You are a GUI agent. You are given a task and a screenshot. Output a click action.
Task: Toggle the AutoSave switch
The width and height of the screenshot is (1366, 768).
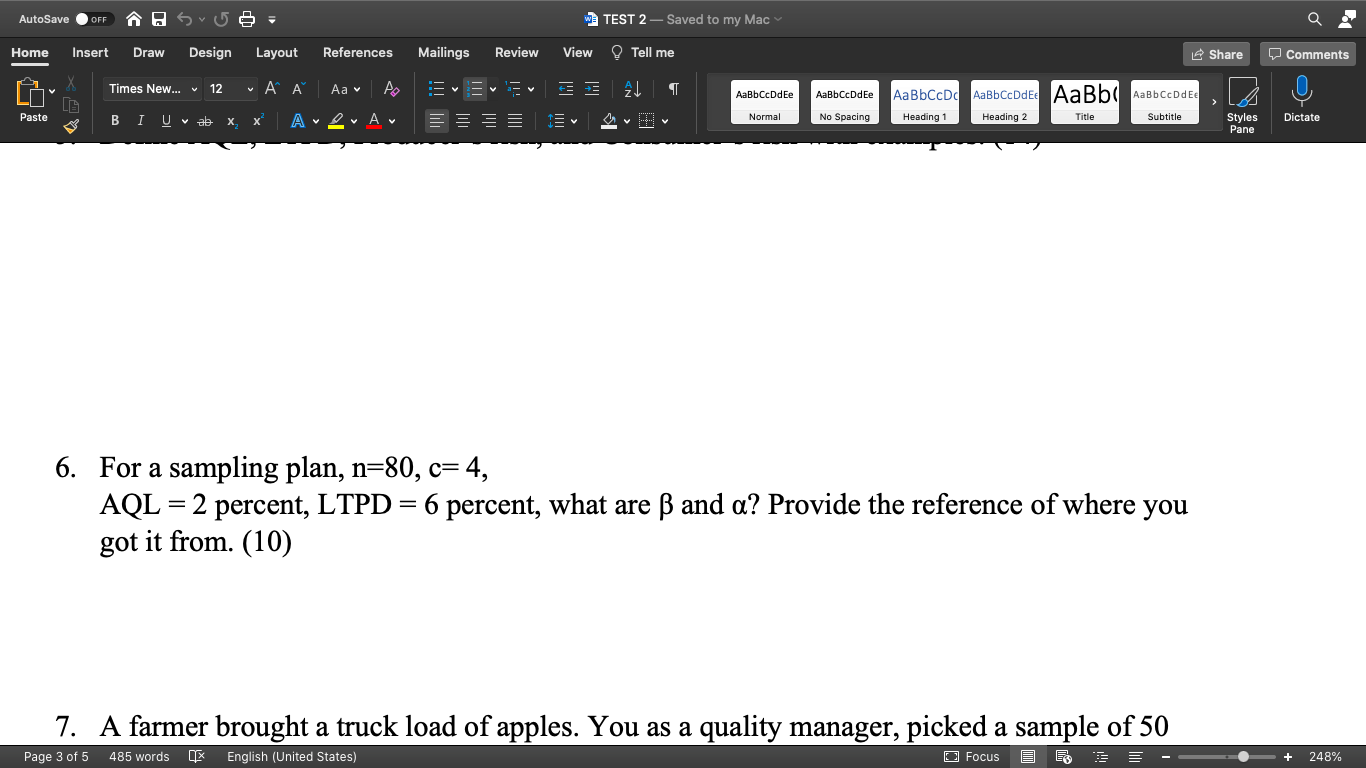pyautogui.click(x=94, y=19)
